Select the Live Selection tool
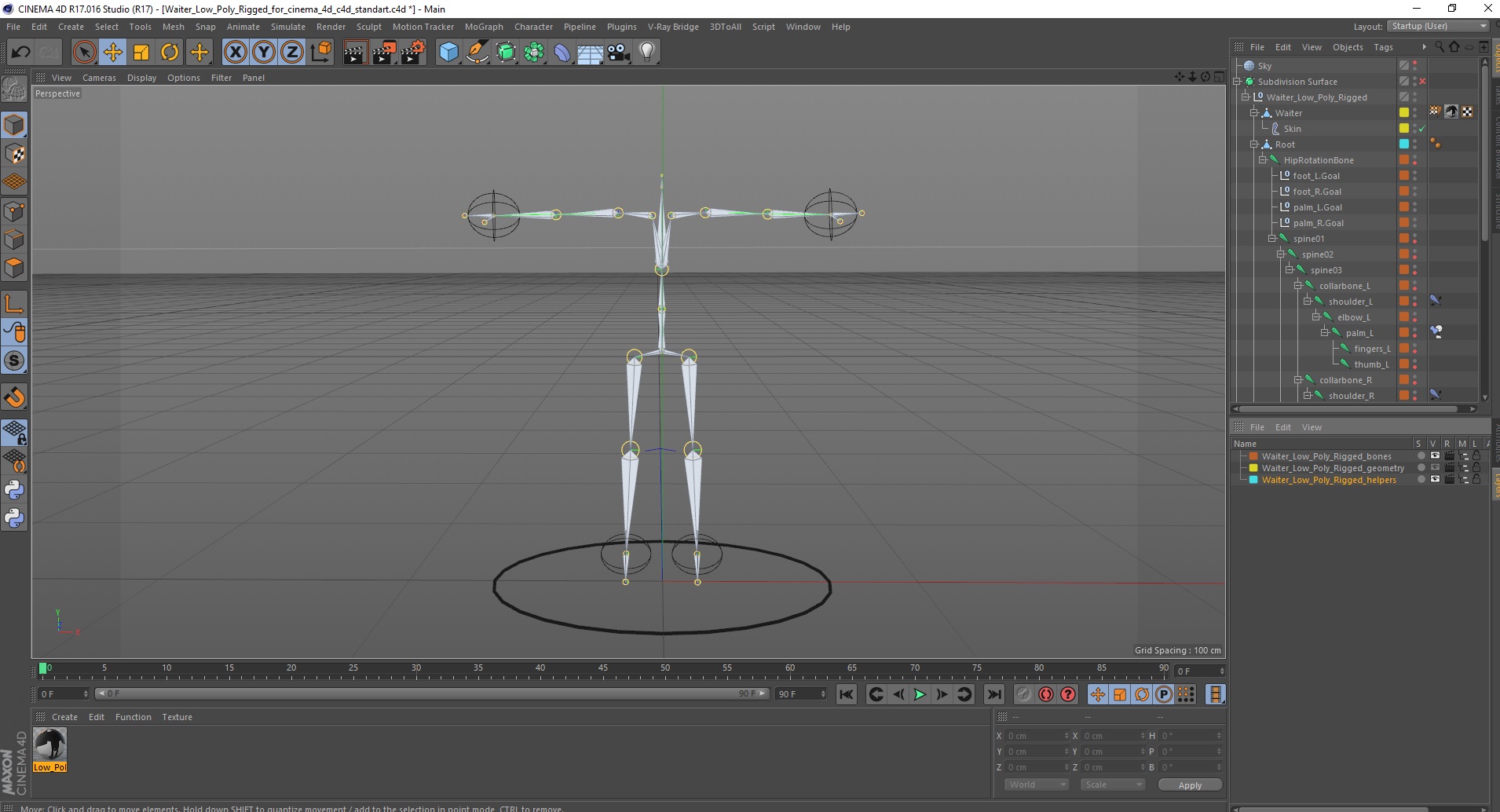Screen dimensions: 1500x812 (x=84, y=53)
